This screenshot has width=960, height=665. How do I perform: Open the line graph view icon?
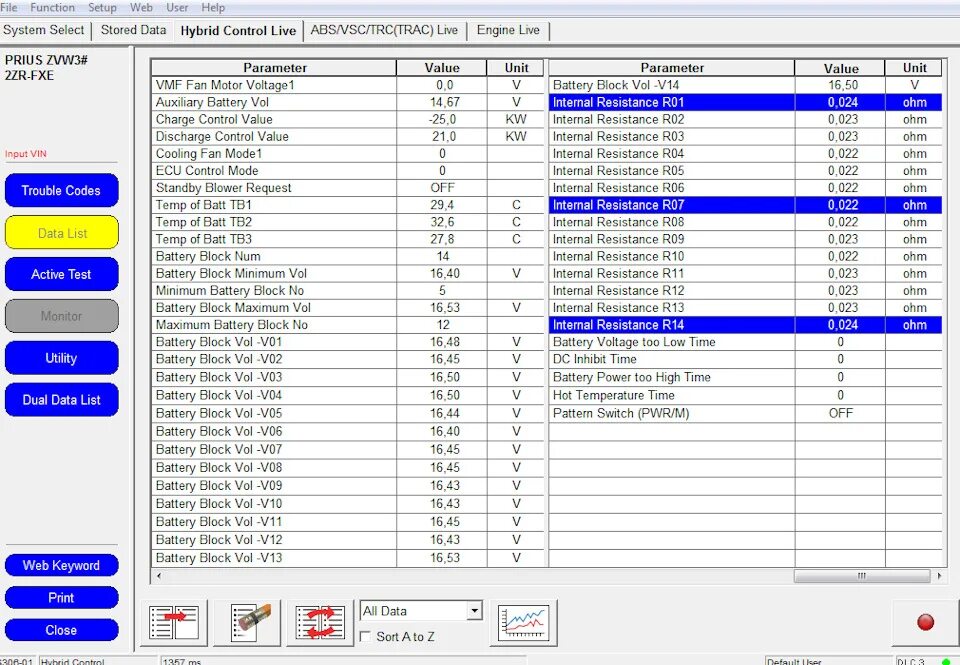[x=523, y=623]
